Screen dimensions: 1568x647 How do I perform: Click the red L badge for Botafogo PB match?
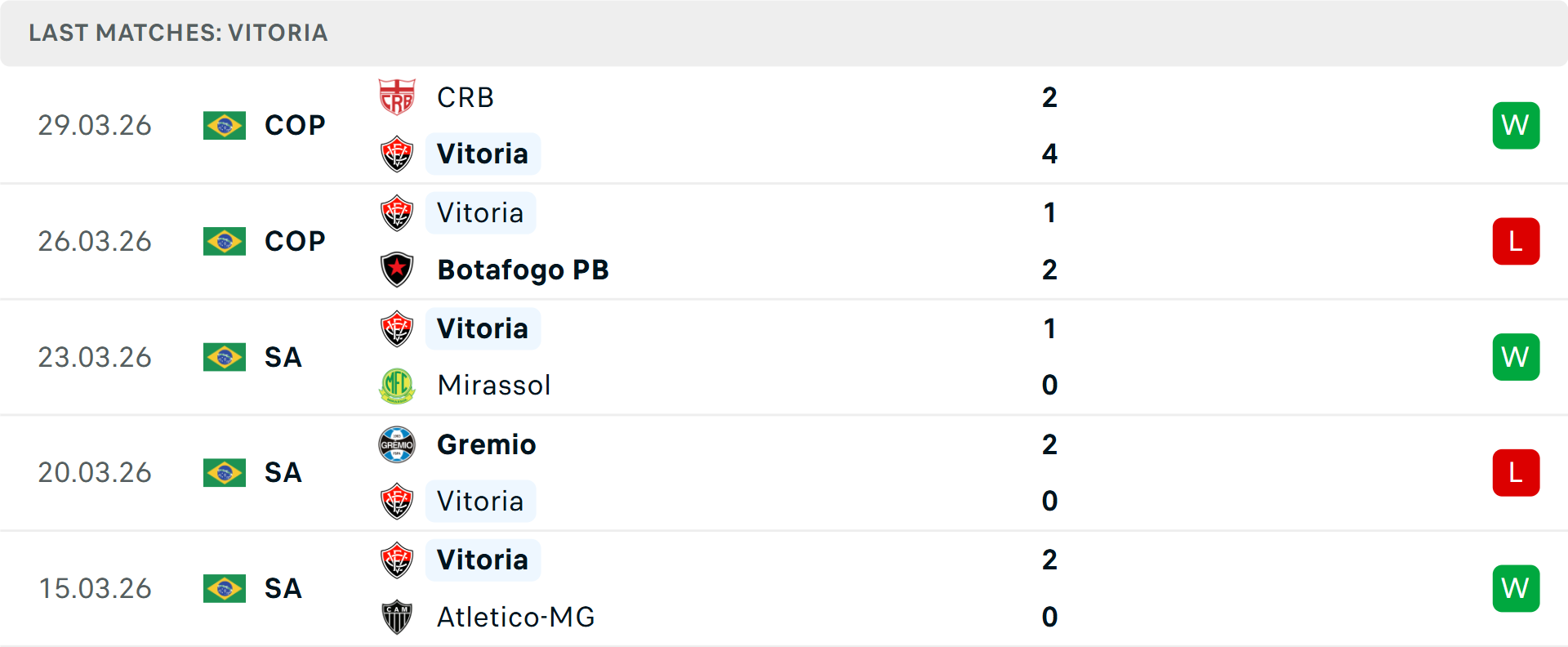pos(1516,242)
